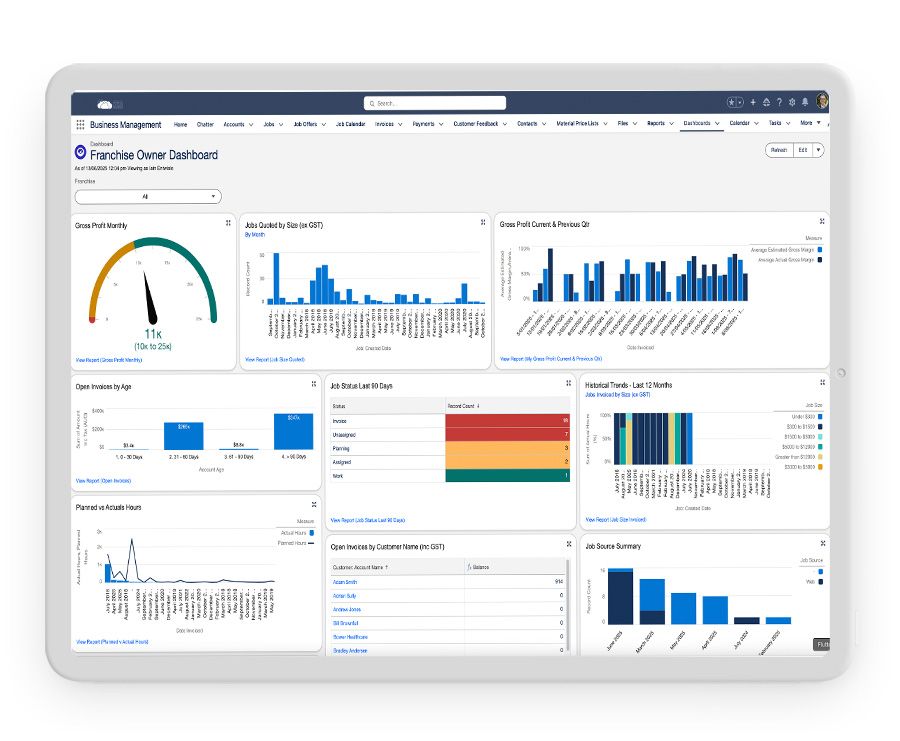
Task: Click the help question mark icon
Action: click(779, 102)
